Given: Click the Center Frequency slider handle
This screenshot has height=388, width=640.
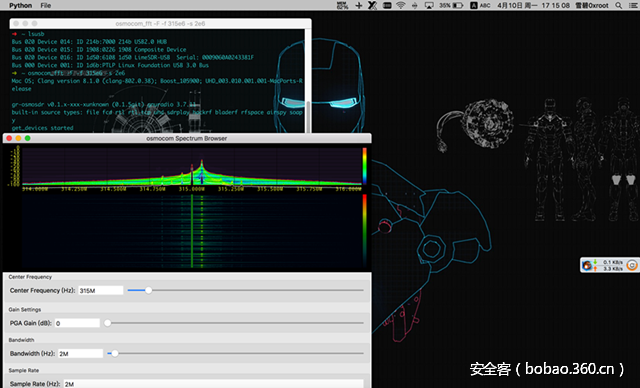Looking at the screenshot, I should click(x=149, y=290).
